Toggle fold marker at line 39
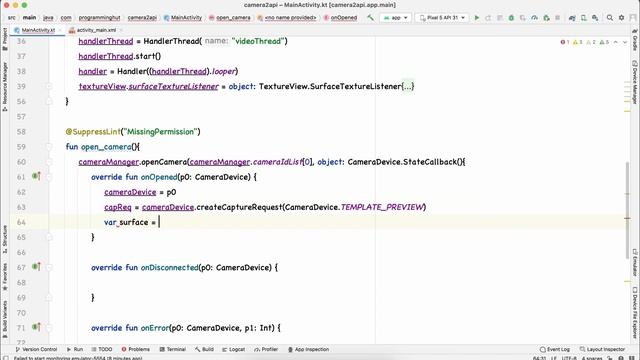640x360 pixels. pos(49,87)
